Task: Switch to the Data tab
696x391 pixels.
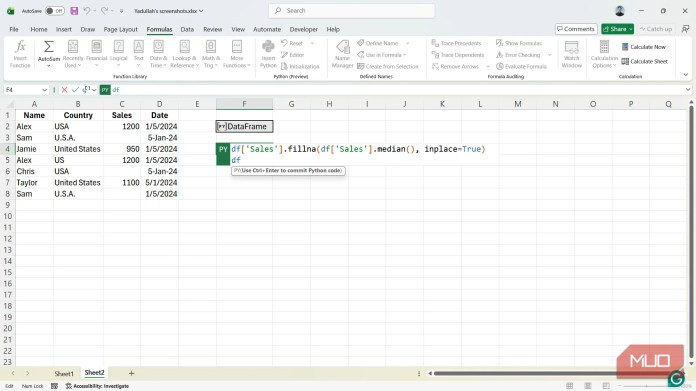Action: coord(187,29)
